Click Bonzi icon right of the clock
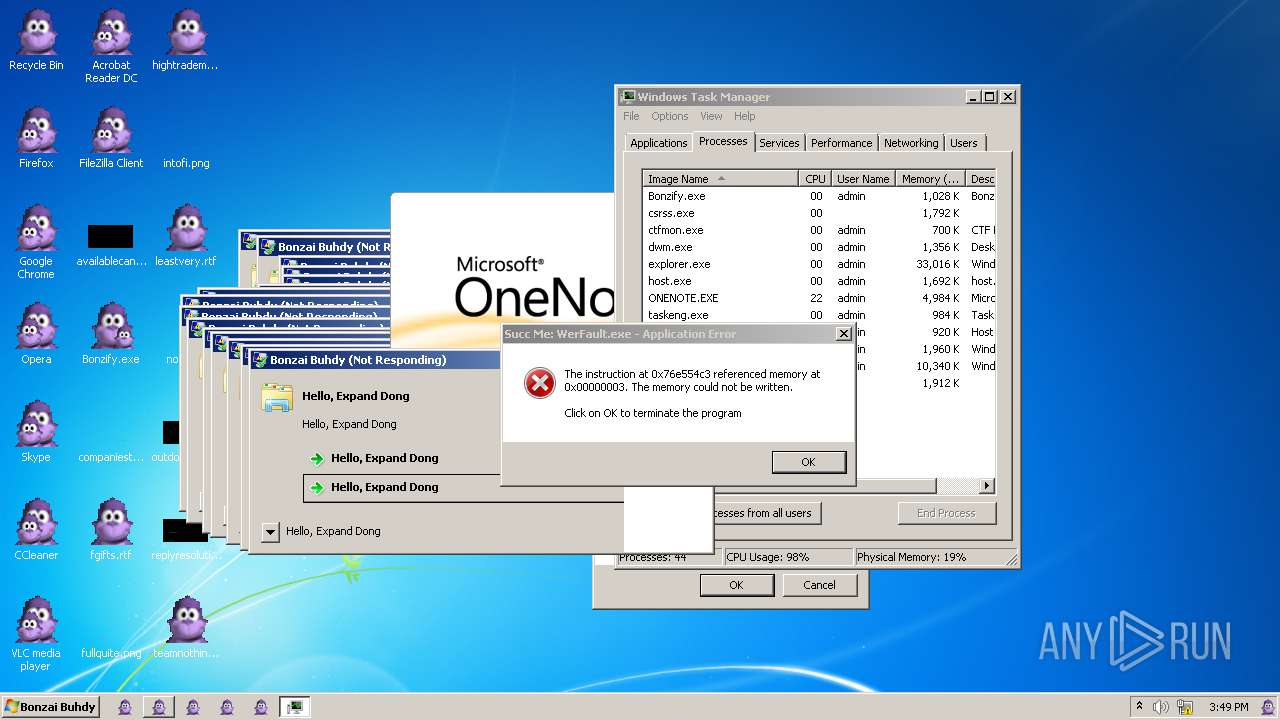The image size is (1280, 720). (x=1269, y=707)
